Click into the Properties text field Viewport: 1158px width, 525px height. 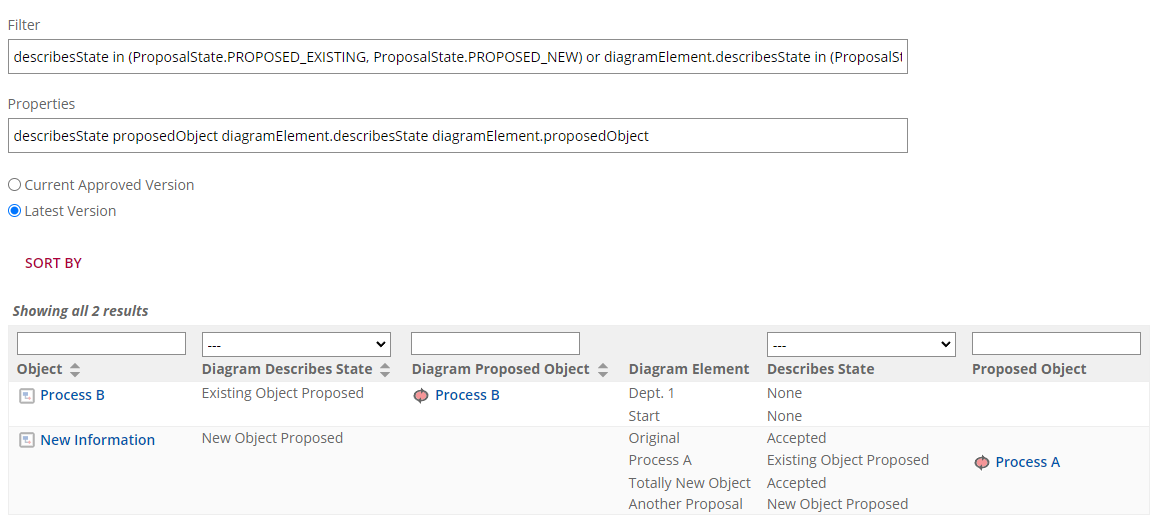pos(457,136)
